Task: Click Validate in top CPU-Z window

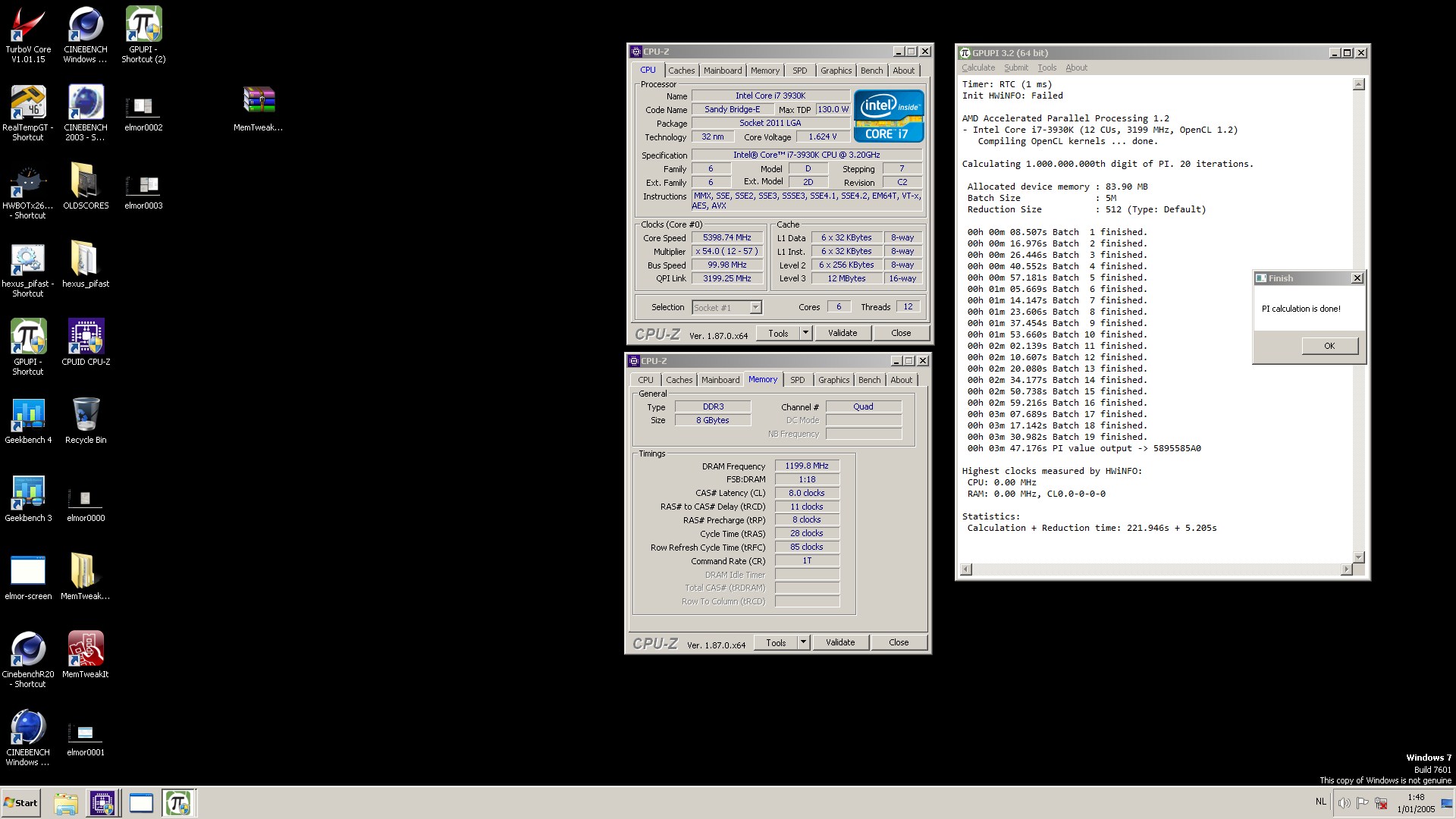Action: coord(843,333)
